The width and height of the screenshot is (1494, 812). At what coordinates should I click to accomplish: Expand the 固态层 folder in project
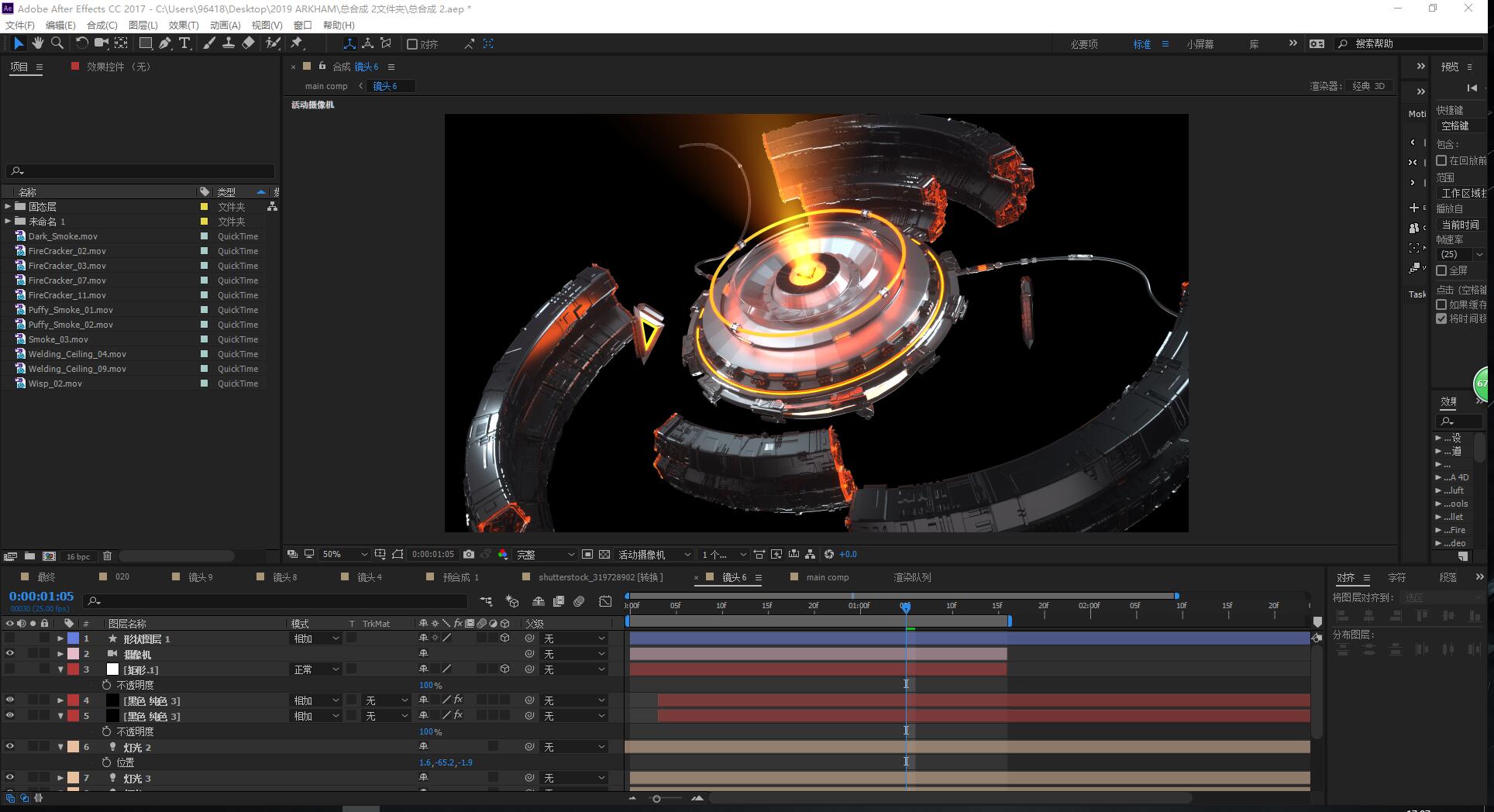click(x=8, y=207)
